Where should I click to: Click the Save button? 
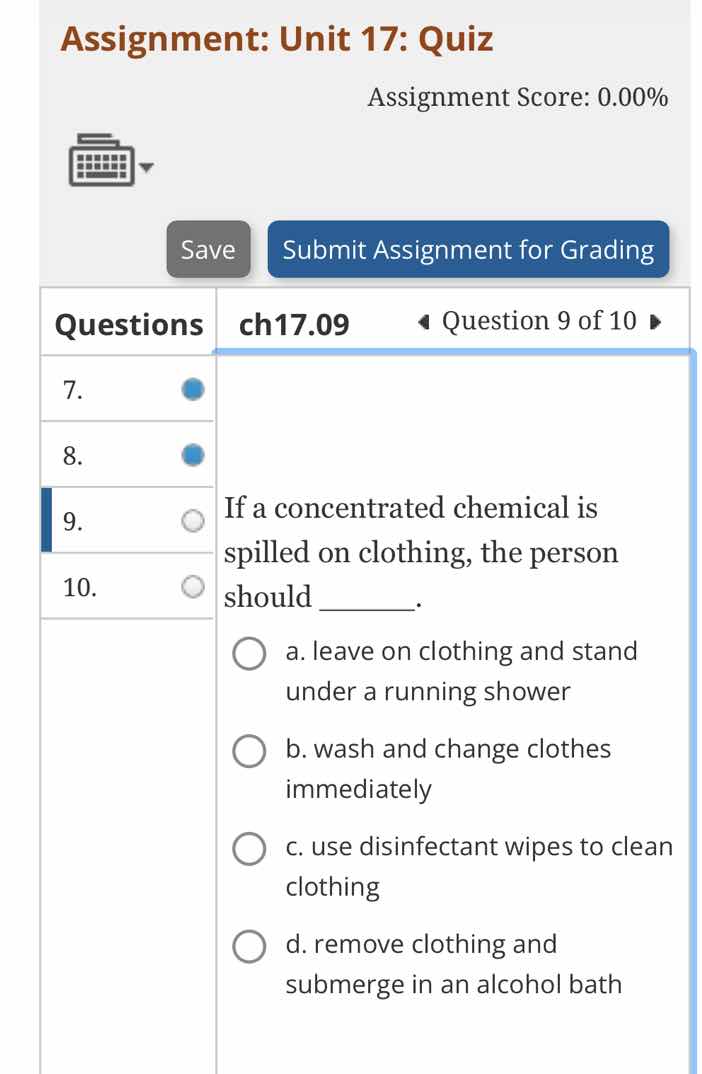207,250
